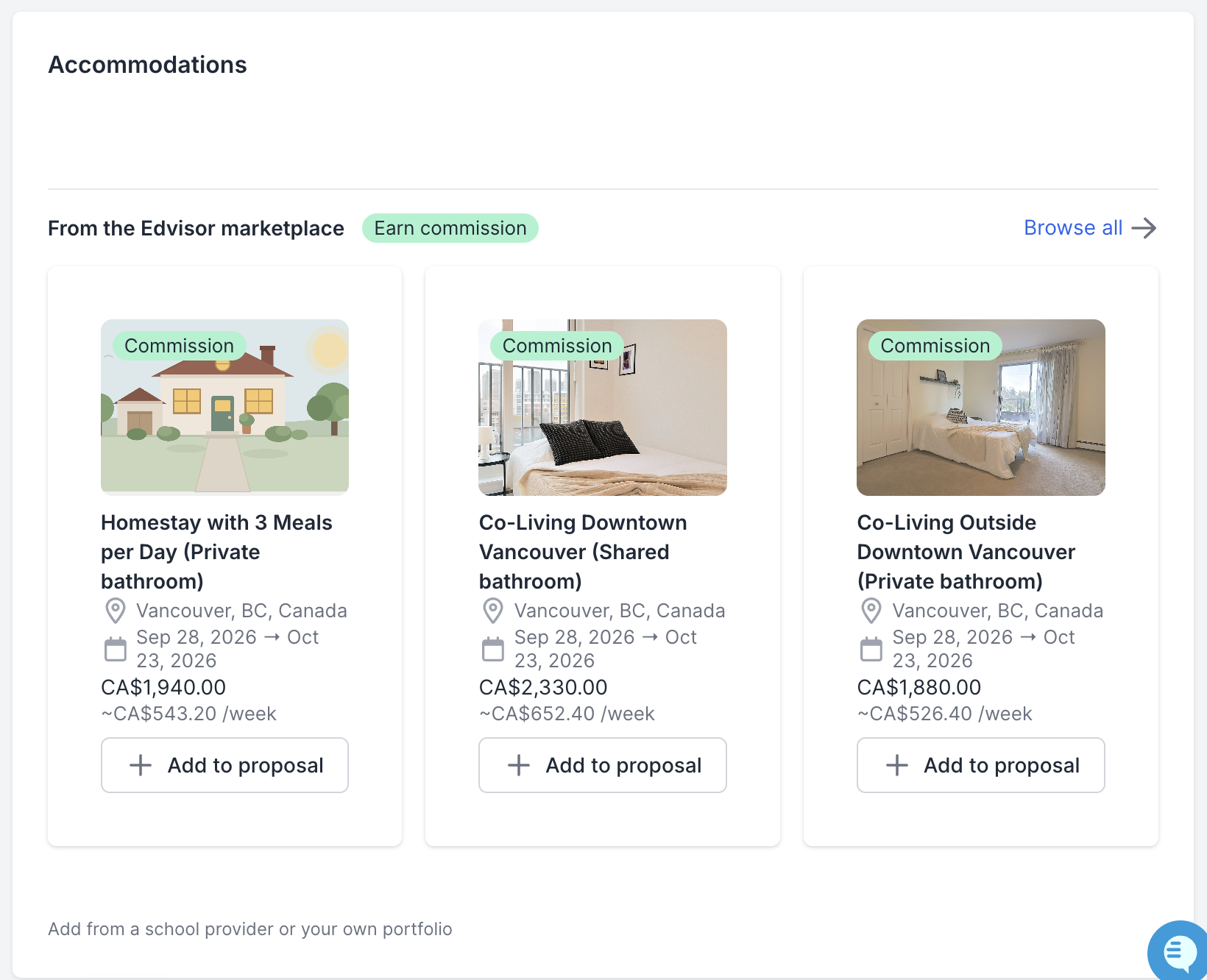Click Add from a school provider text

click(250, 929)
